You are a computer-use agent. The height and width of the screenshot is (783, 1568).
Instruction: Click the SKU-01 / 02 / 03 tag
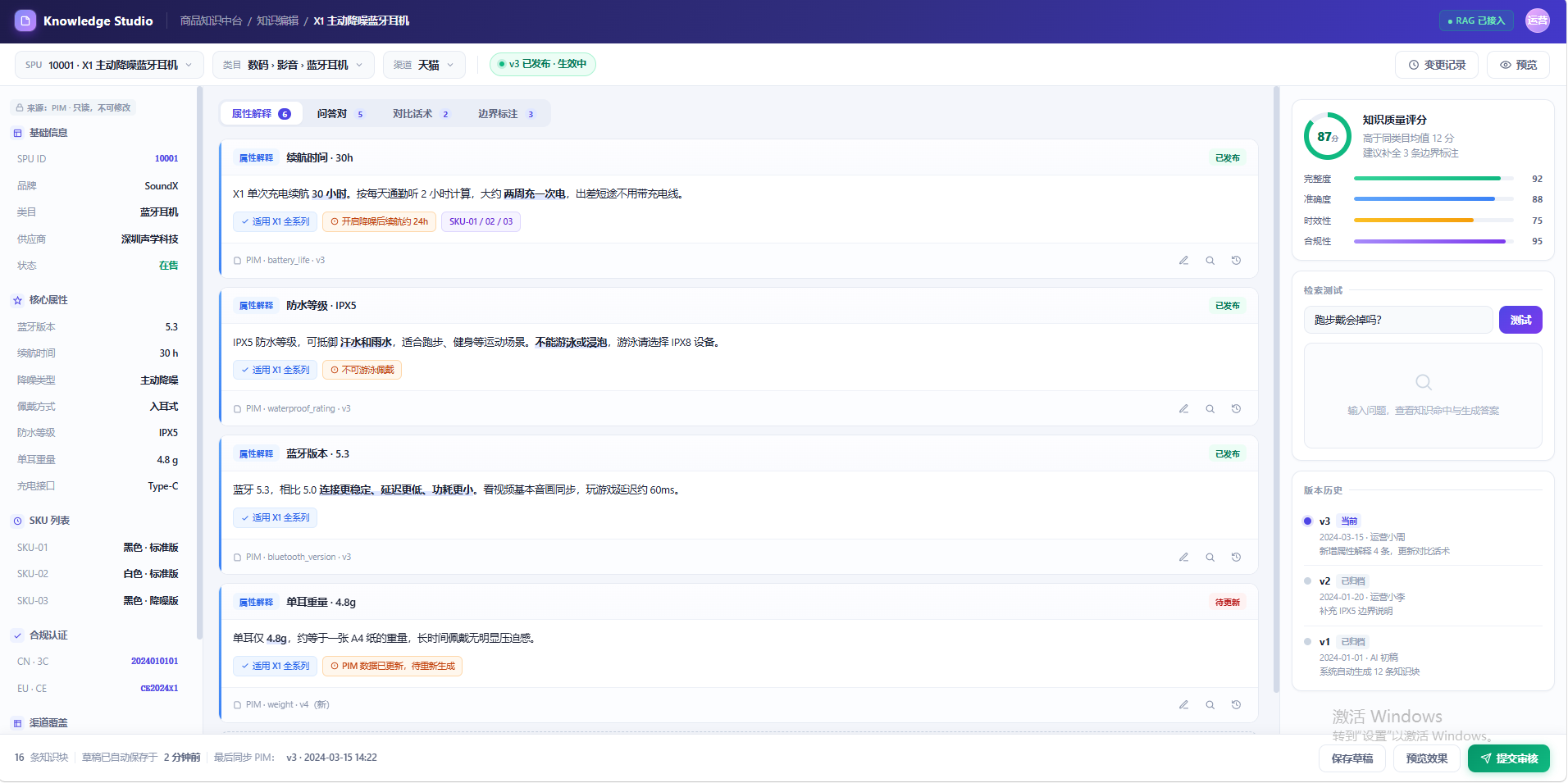coord(481,221)
